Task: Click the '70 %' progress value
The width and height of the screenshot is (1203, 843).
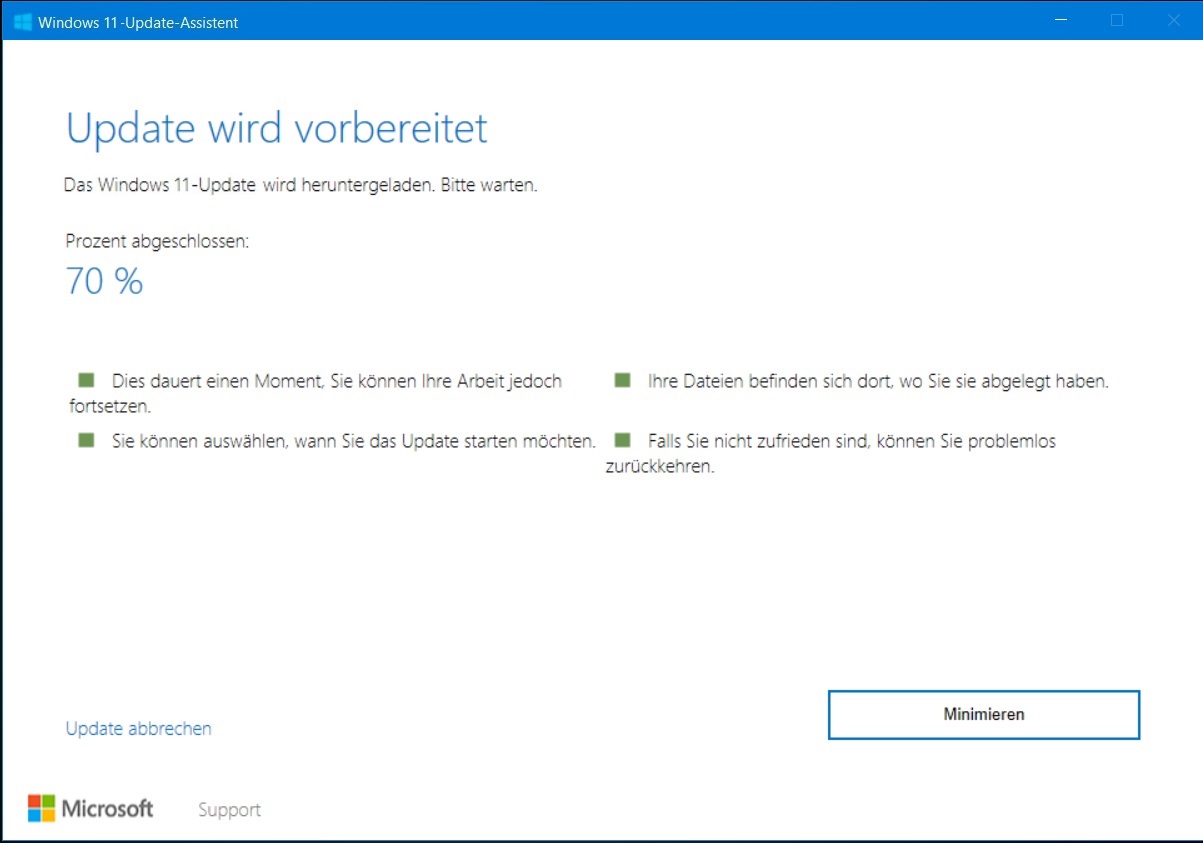Action: coord(105,282)
